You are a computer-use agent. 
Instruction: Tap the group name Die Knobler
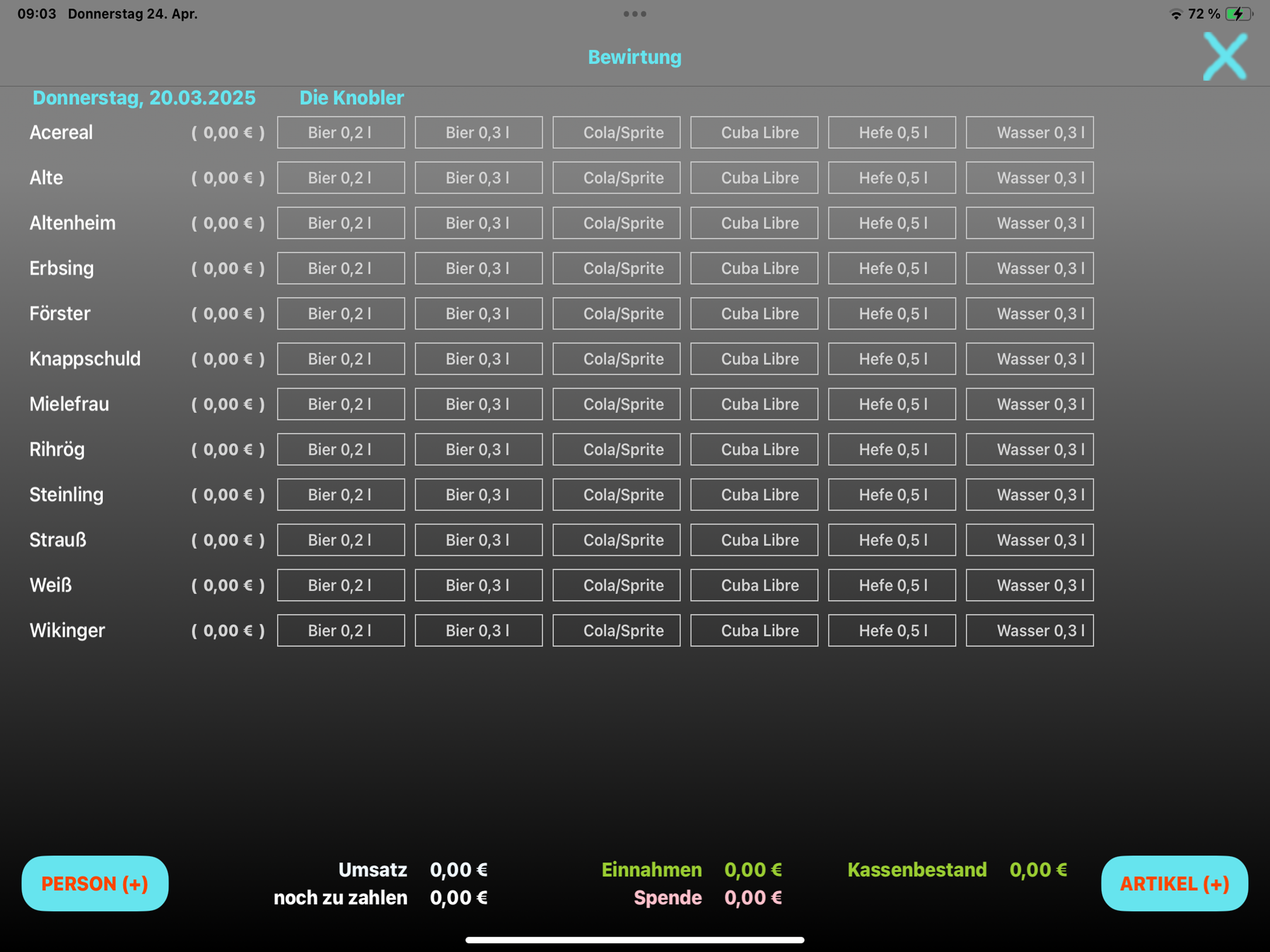(351, 98)
